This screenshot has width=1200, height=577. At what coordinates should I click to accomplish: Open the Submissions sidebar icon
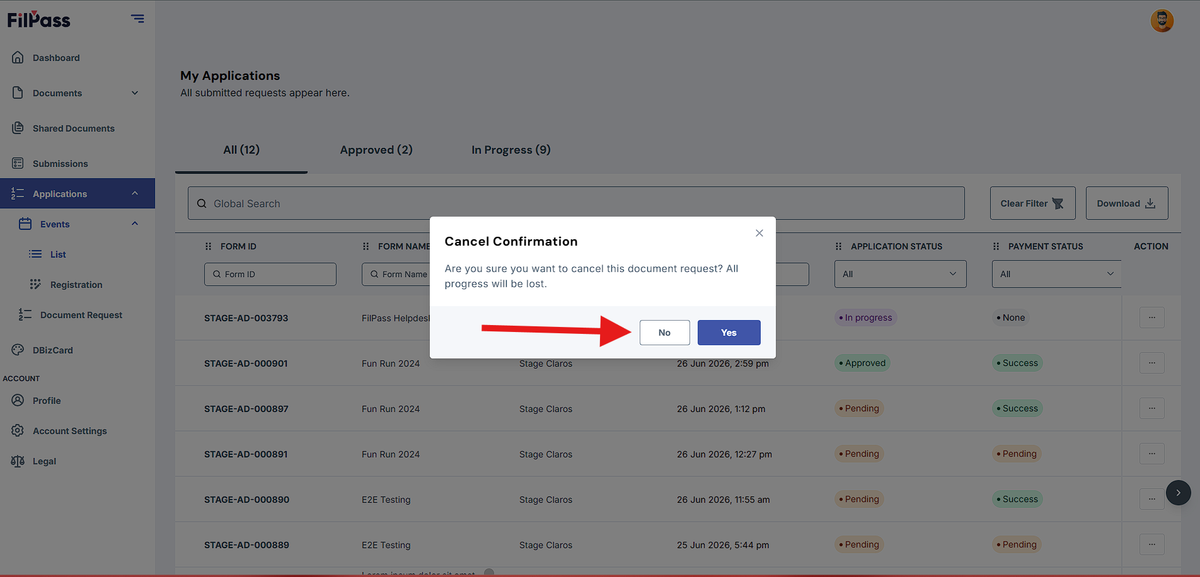point(17,163)
